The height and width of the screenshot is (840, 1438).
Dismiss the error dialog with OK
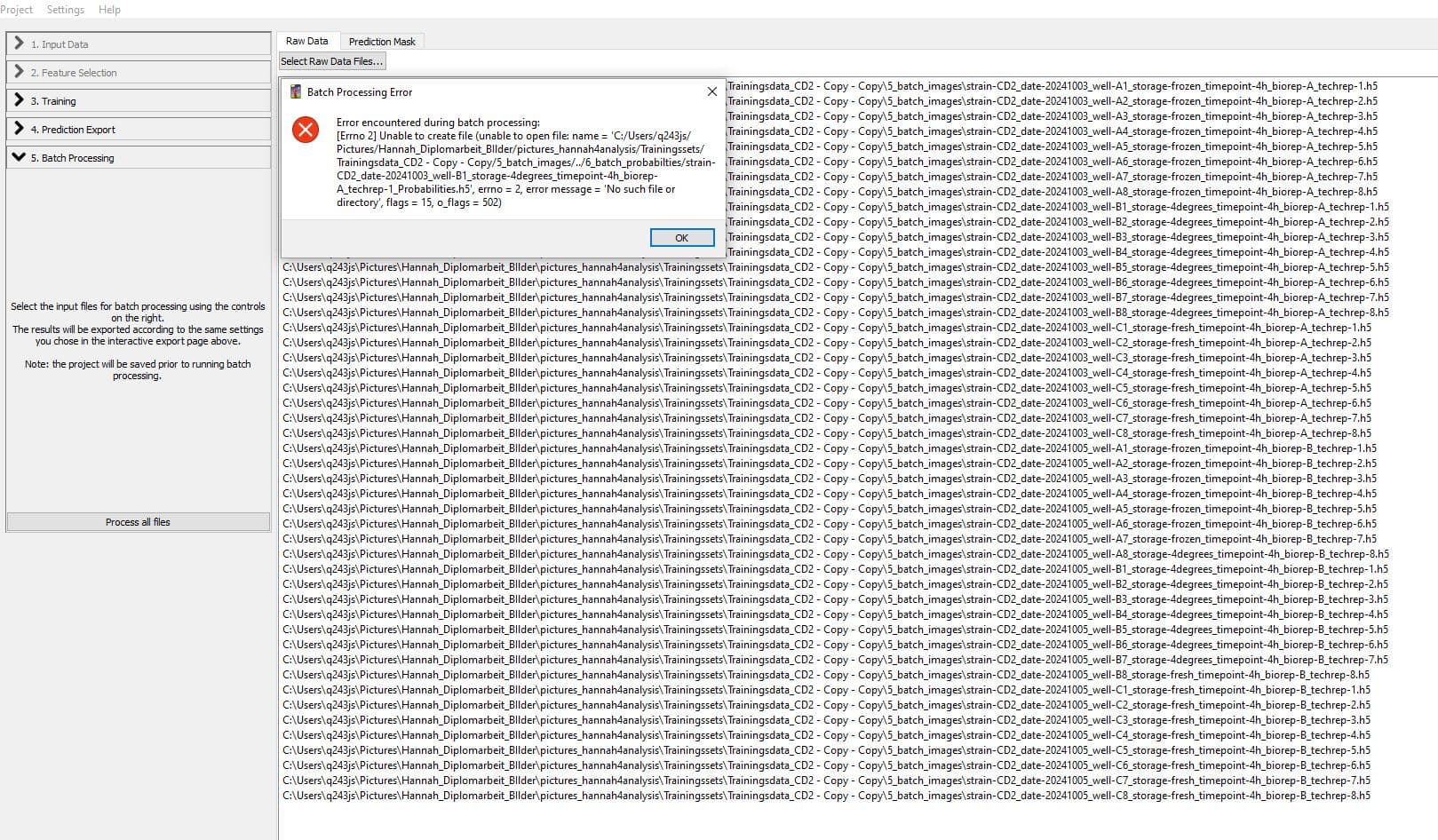(x=681, y=237)
